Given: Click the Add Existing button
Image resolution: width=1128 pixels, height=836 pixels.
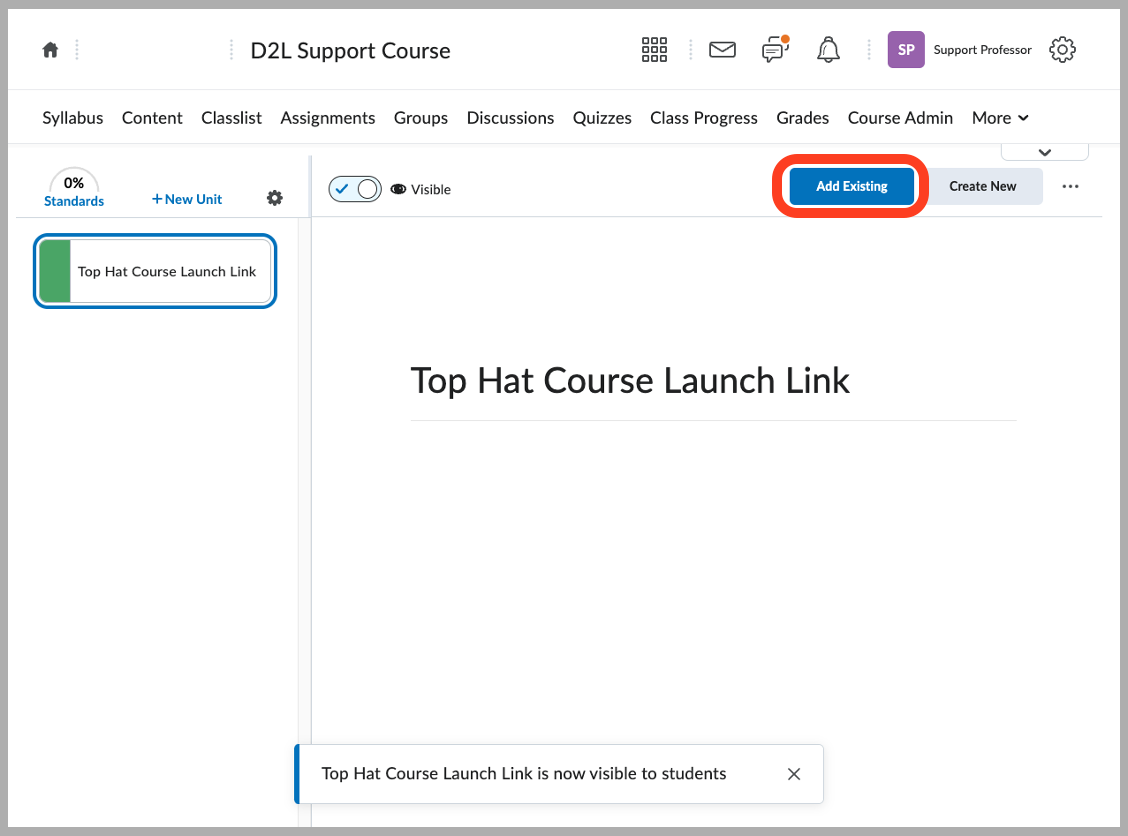Looking at the screenshot, I should [851, 186].
